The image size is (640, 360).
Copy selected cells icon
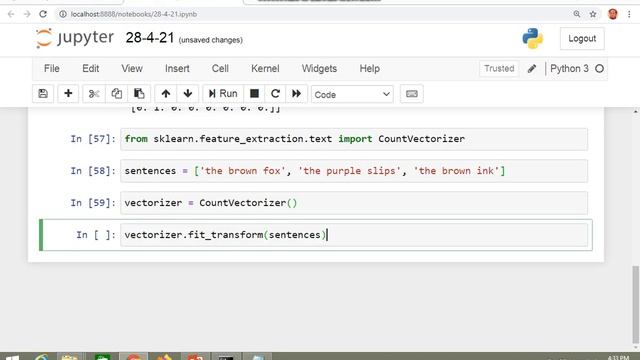coord(116,94)
